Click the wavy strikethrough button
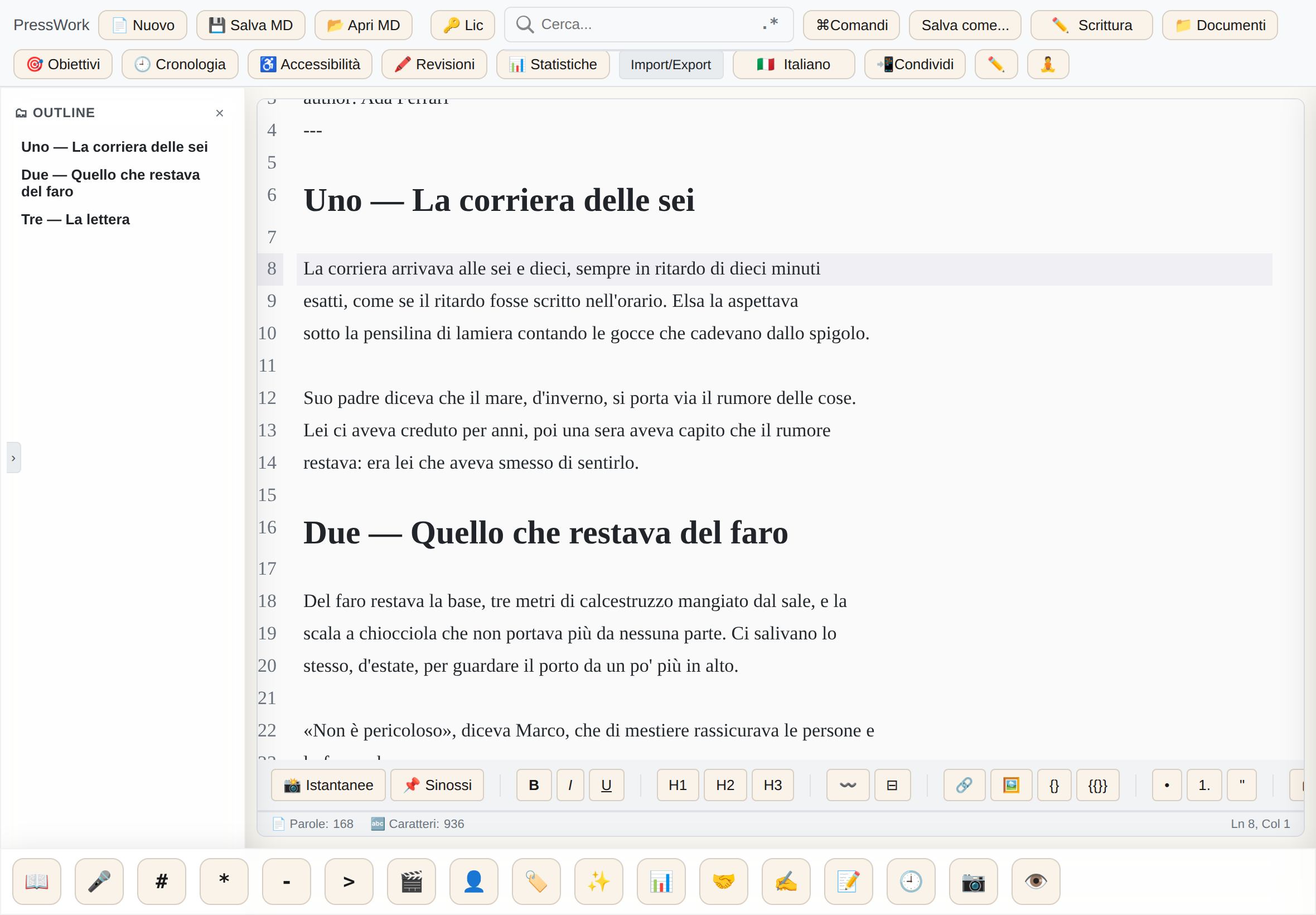1316x915 pixels. 848,785
